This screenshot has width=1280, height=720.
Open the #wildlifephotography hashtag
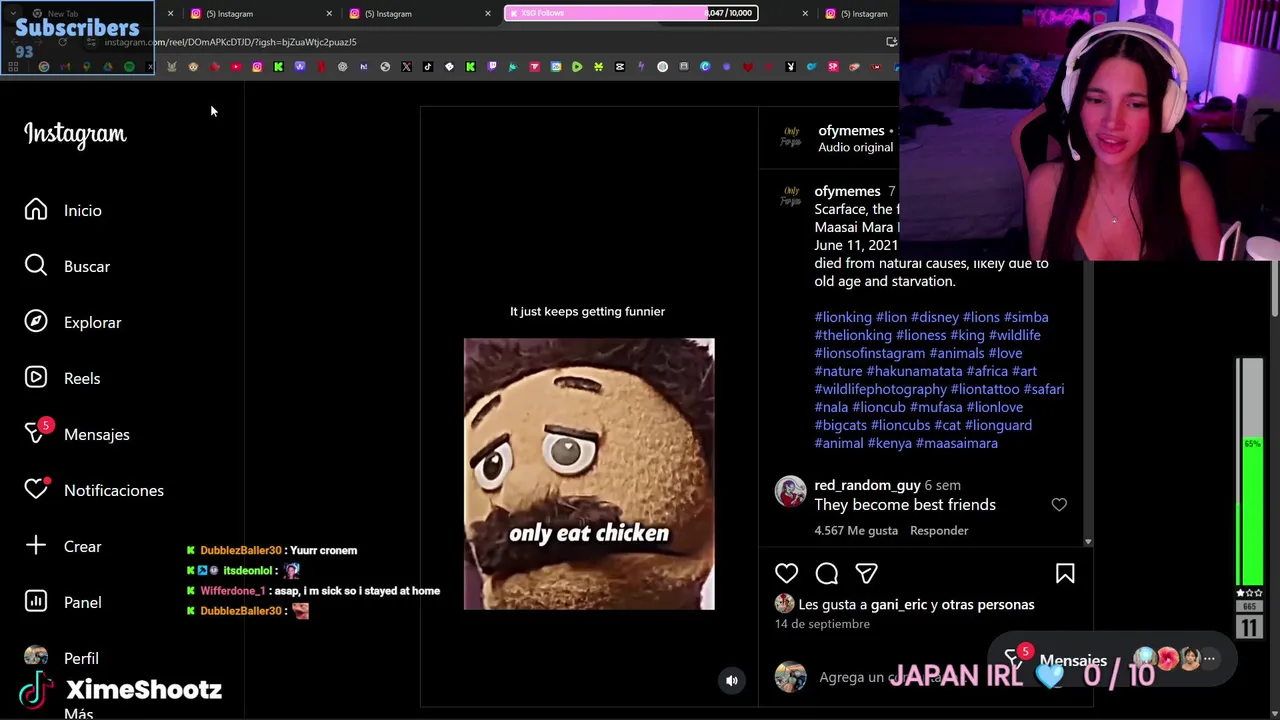pos(880,389)
